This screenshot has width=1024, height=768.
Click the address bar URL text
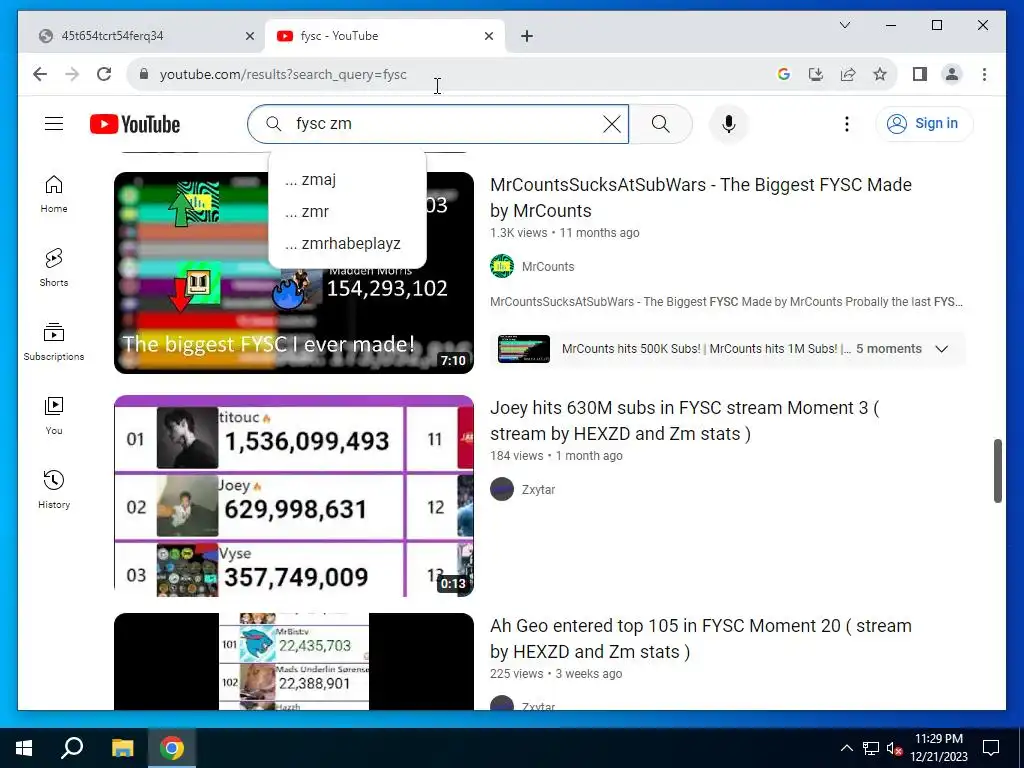283,74
